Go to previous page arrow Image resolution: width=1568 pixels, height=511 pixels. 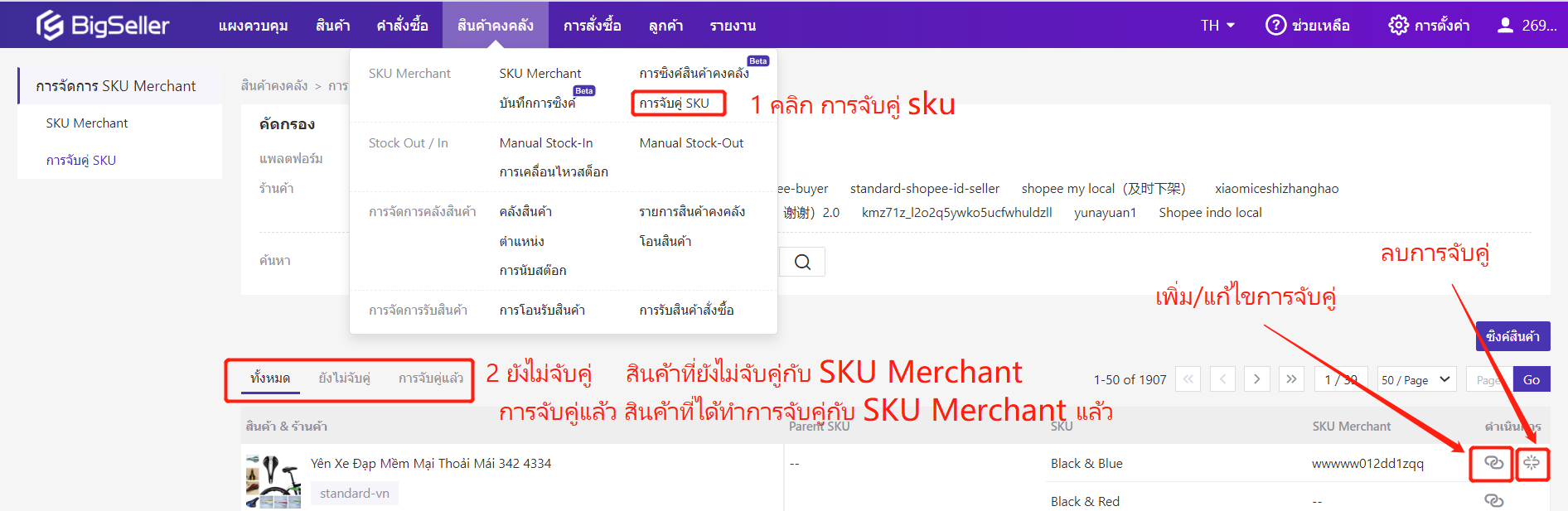click(x=1222, y=379)
